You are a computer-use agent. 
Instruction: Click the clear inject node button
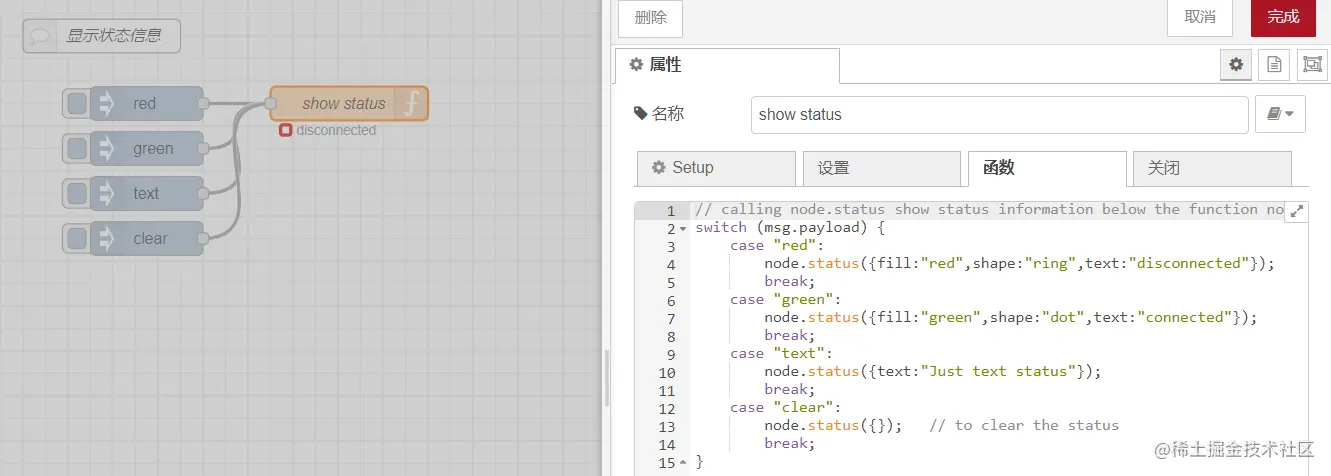pyautogui.click(x=76, y=238)
